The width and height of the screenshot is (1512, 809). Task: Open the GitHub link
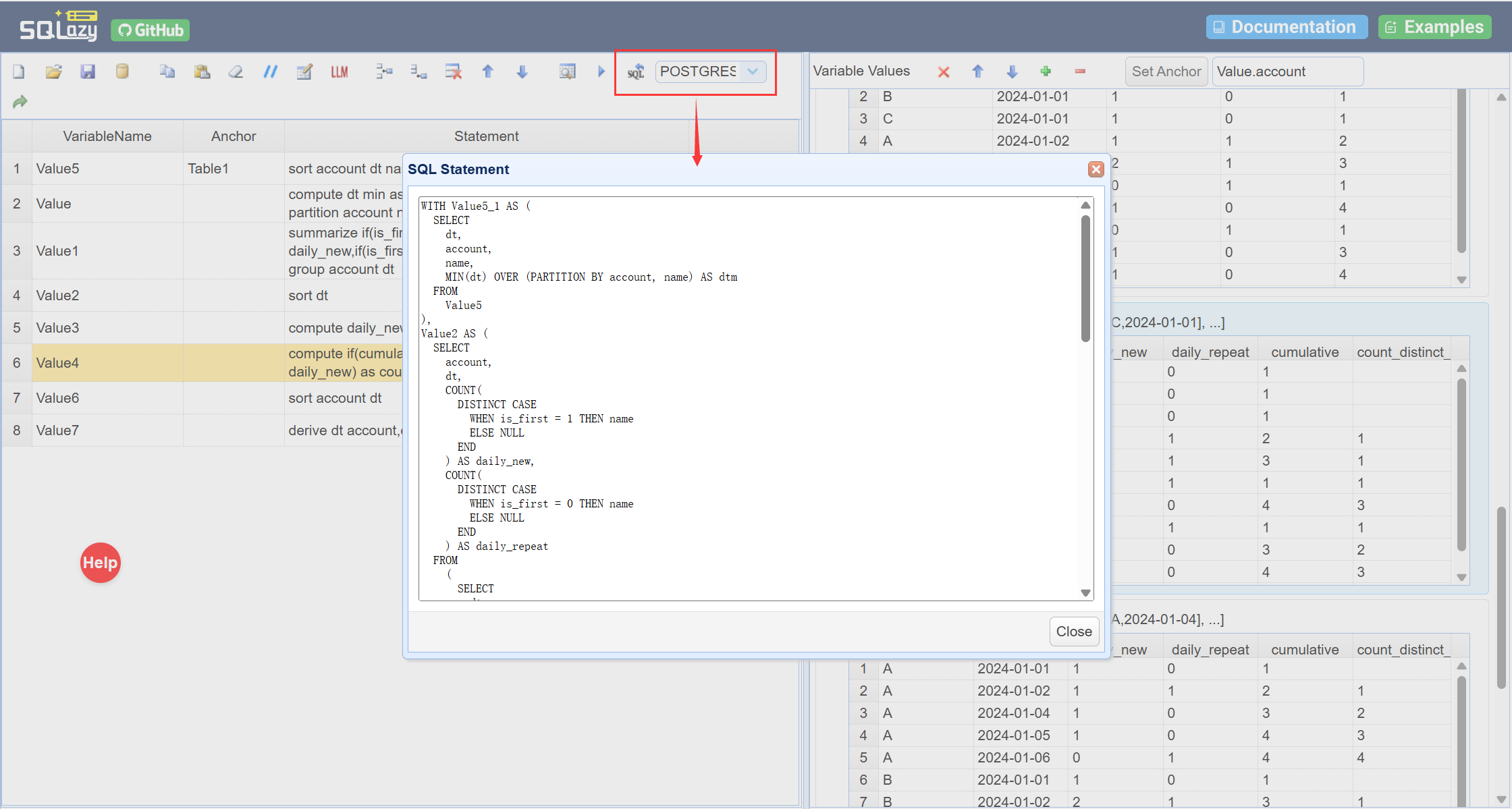point(151,30)
